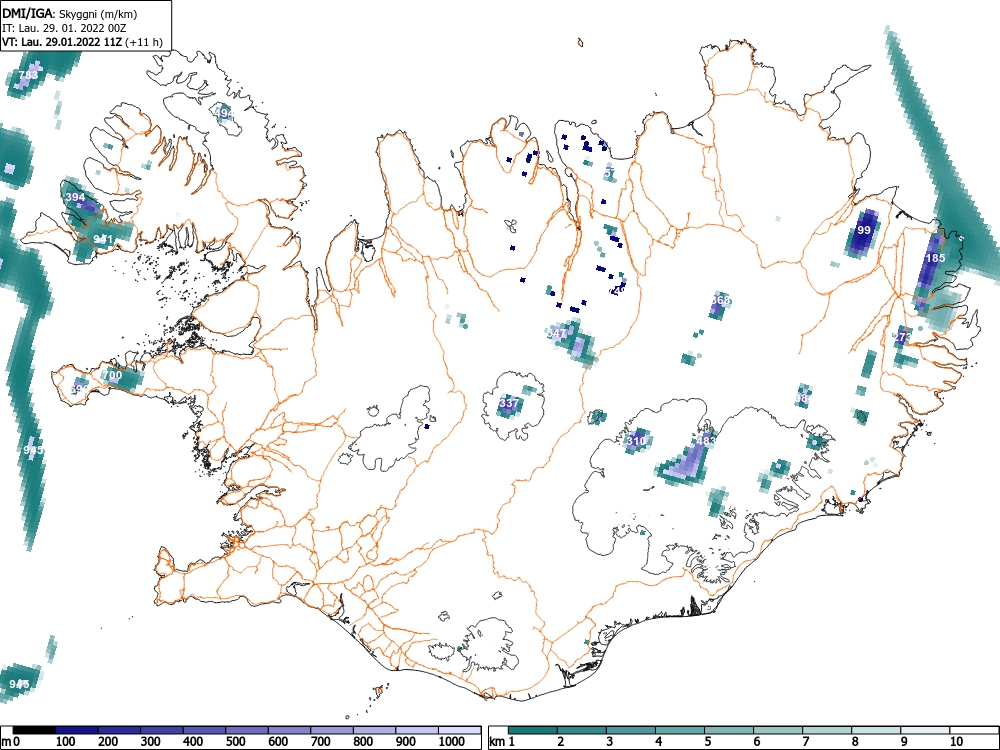Click the visibility value '99' in the east

(864, 230)
